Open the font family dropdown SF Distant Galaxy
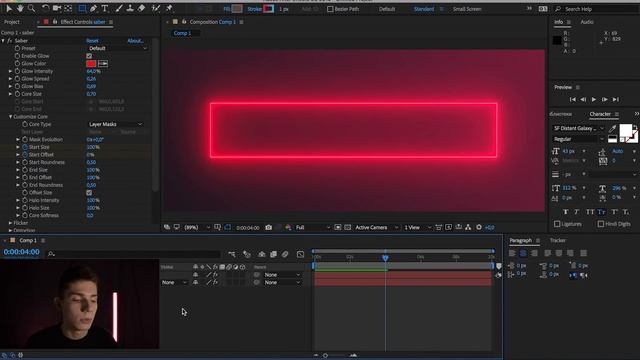The width and height of the screenshot is (640, 360). 578,128
